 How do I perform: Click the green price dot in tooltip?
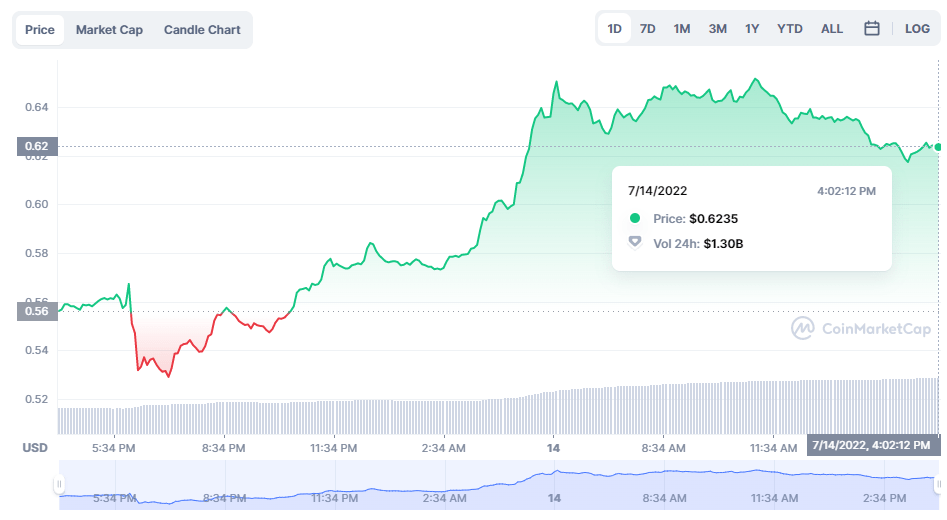coord(634,218)
